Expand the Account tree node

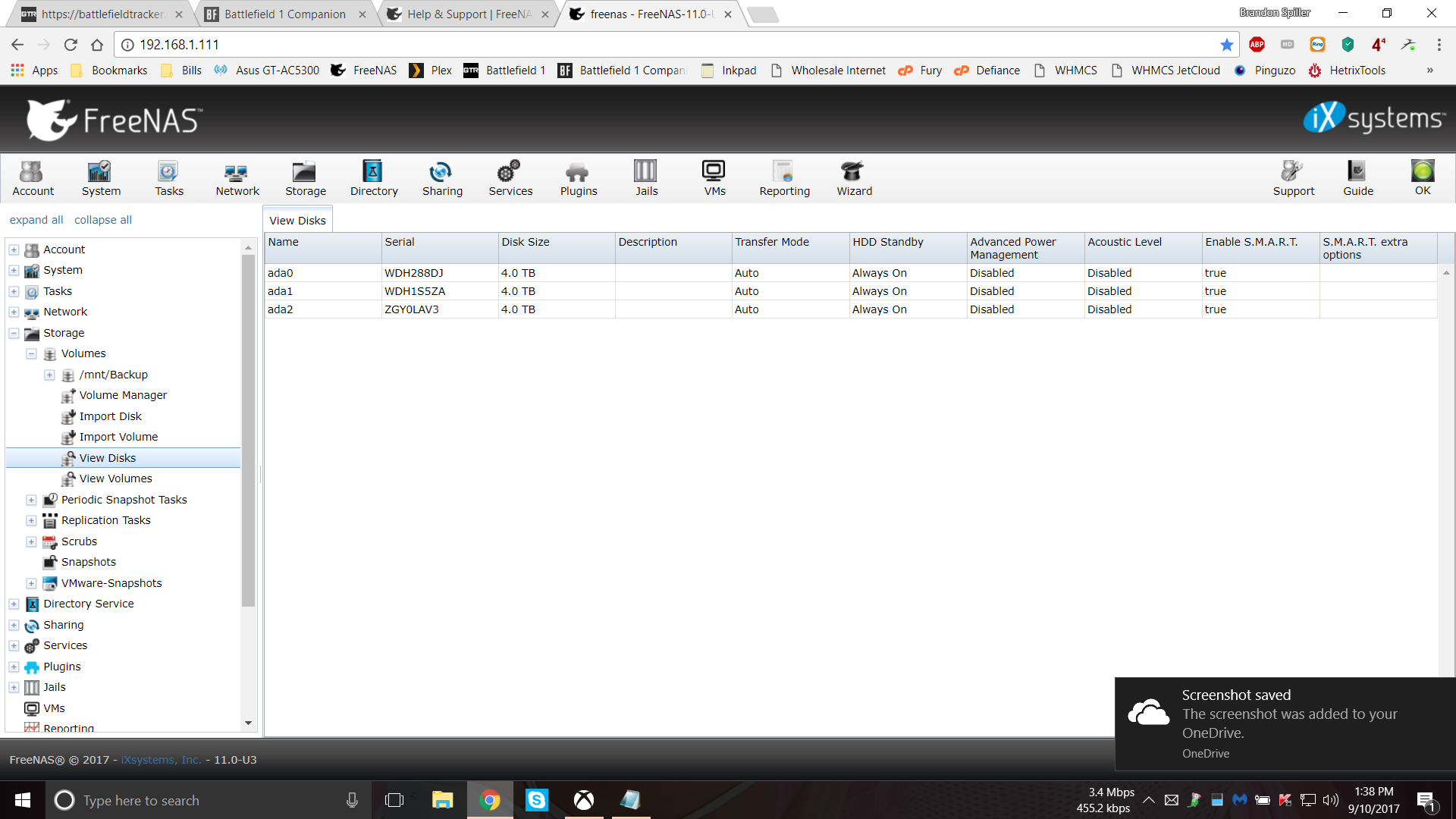click(x=14, y=249)
